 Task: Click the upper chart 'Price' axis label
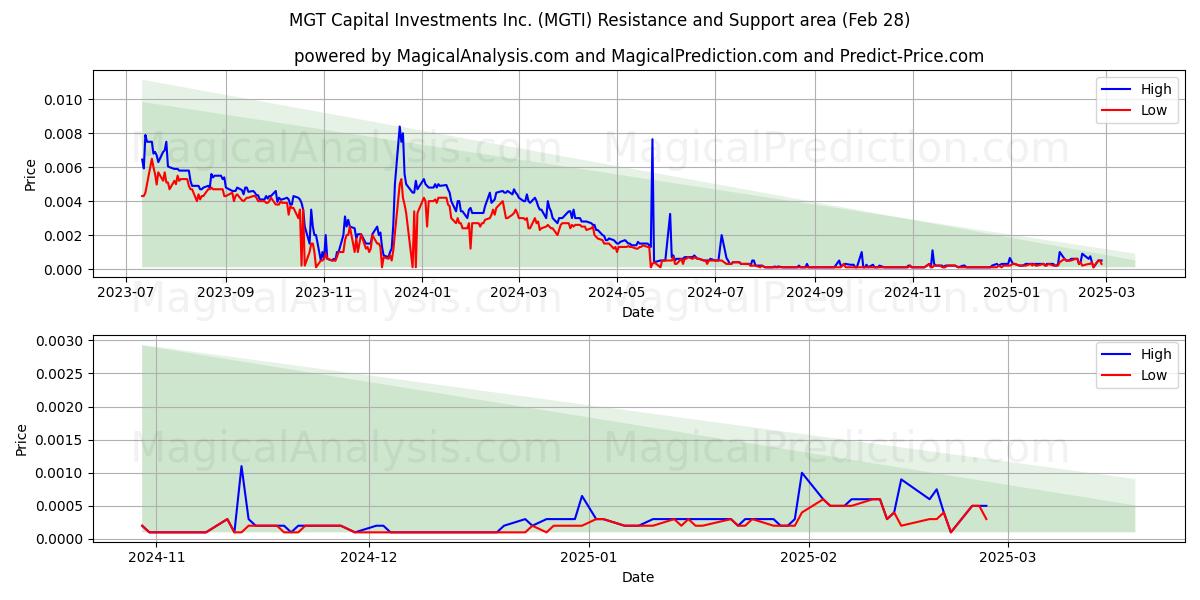coord(30,175)
